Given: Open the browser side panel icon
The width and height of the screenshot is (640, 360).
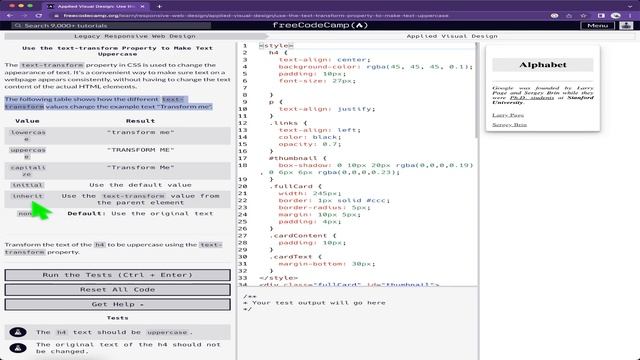Looking at the screenshot, I should [601, 16].
